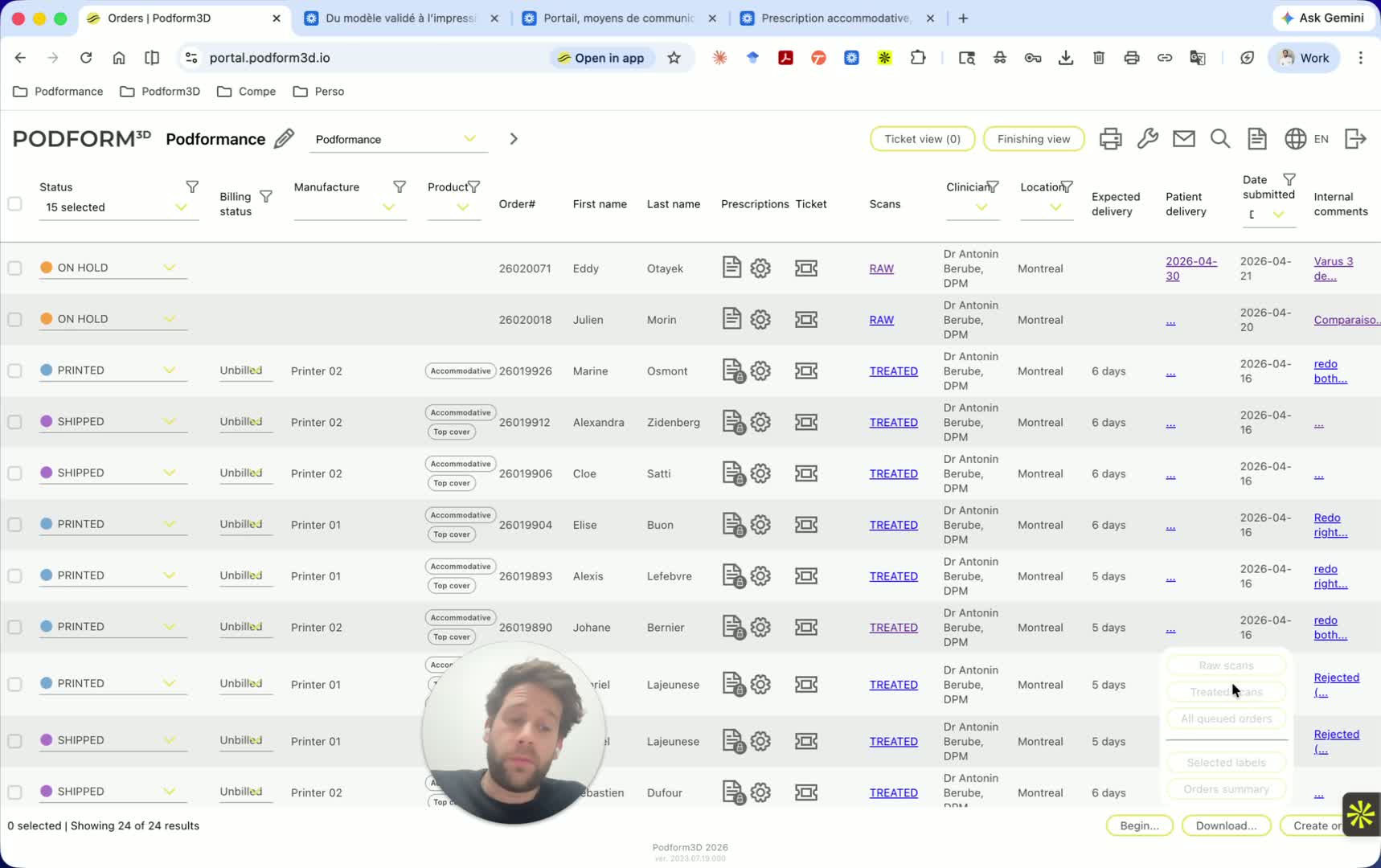Click the globe language icon
Screen dimensions: 1381x868
click(1295, 139)
